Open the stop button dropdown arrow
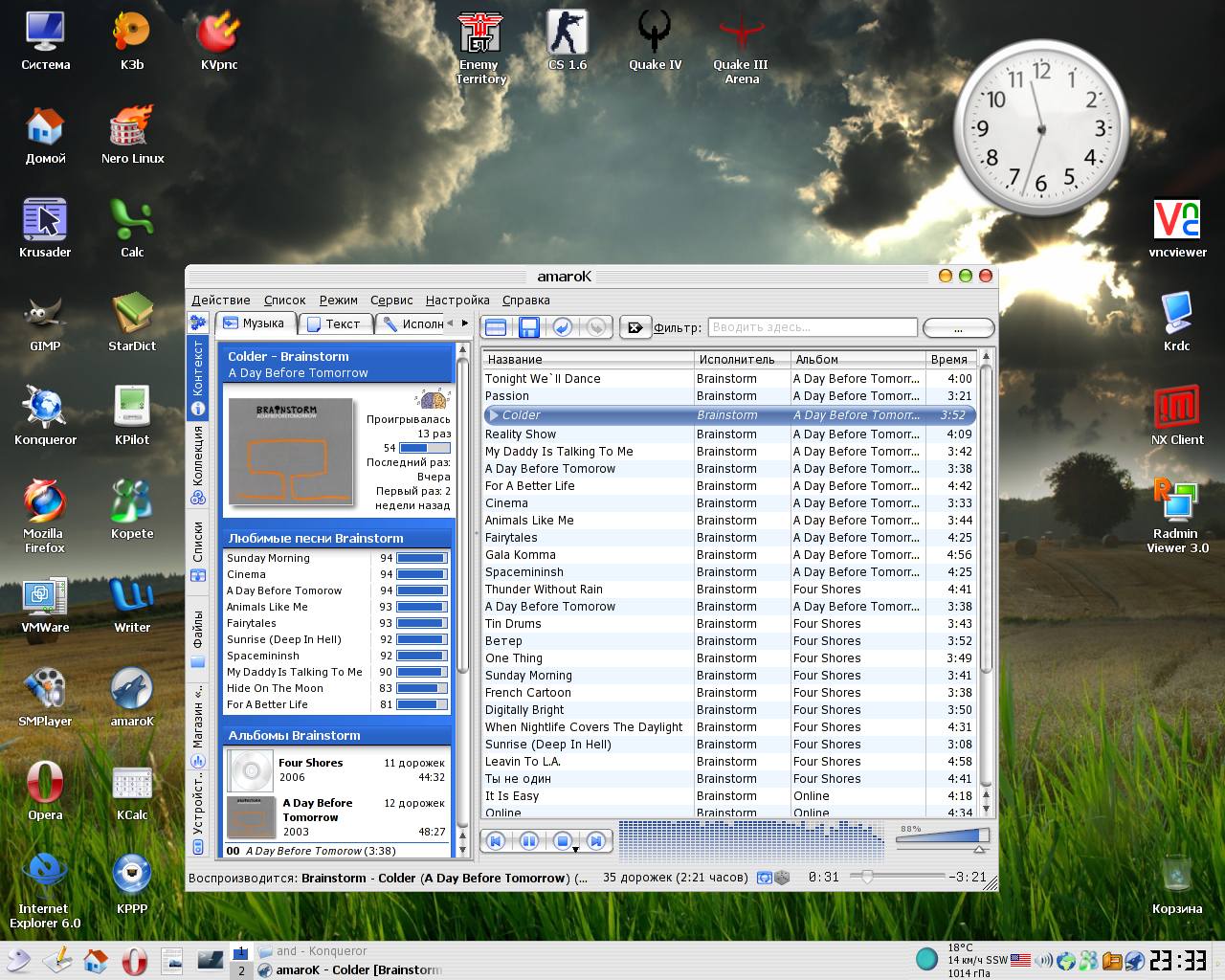 (x=575, y=849)
